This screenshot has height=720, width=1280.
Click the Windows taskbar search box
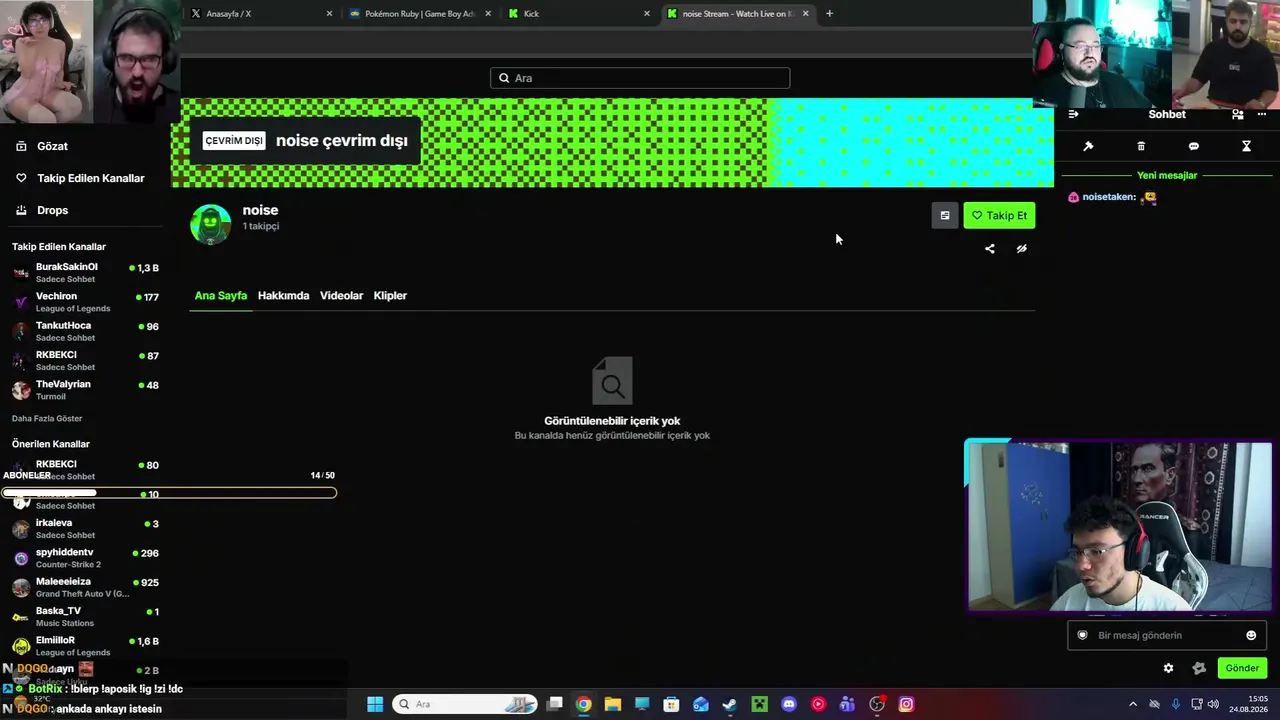[465, 704]
